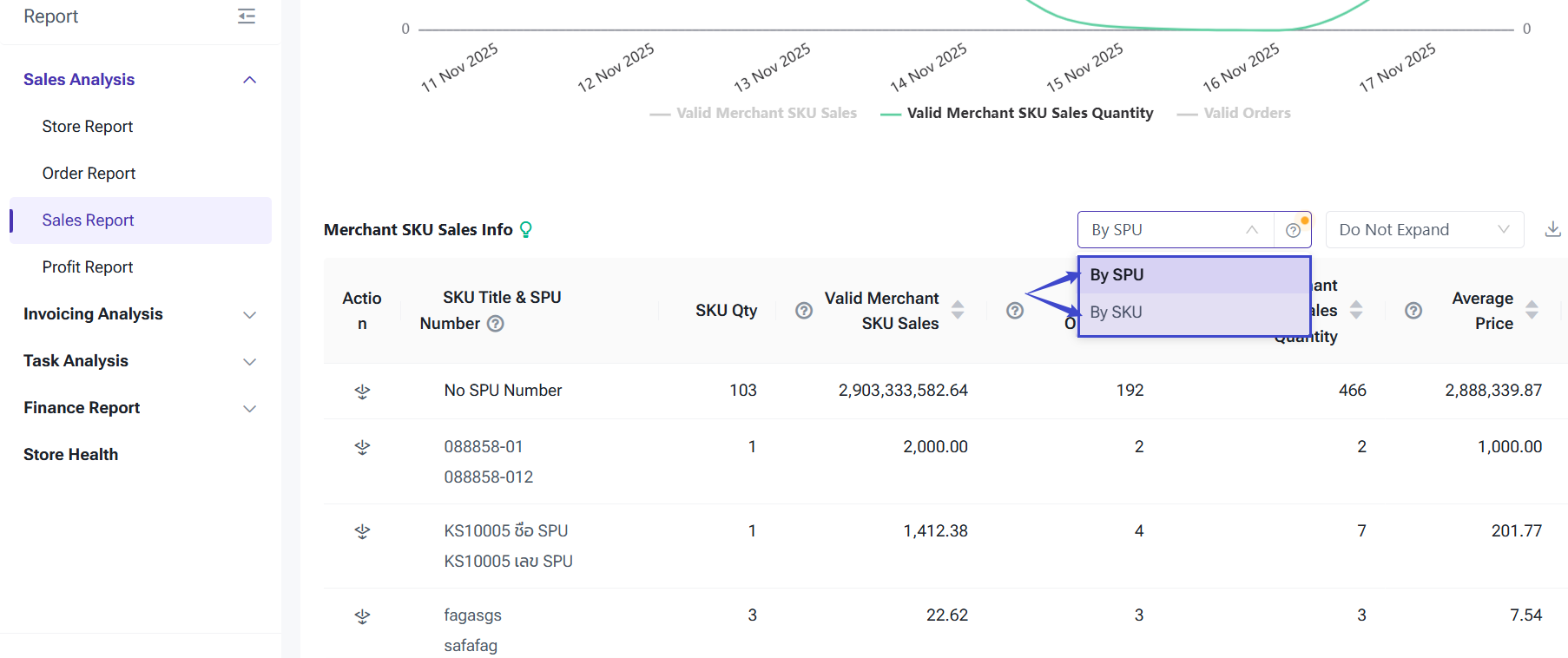Select By SKU option in dropdown
Image resolution: width=1568 pixels, height=658 pixels.
coord(1117,313)
